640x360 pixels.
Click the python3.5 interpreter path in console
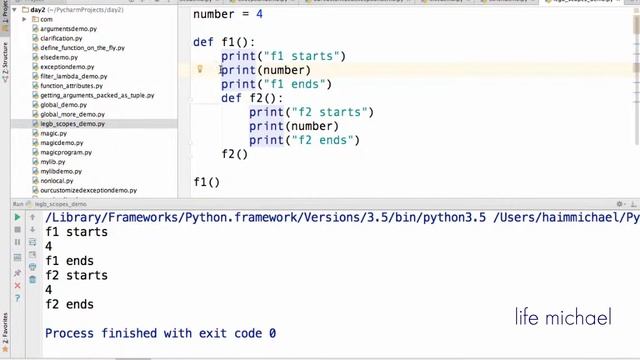pos(266,218)
